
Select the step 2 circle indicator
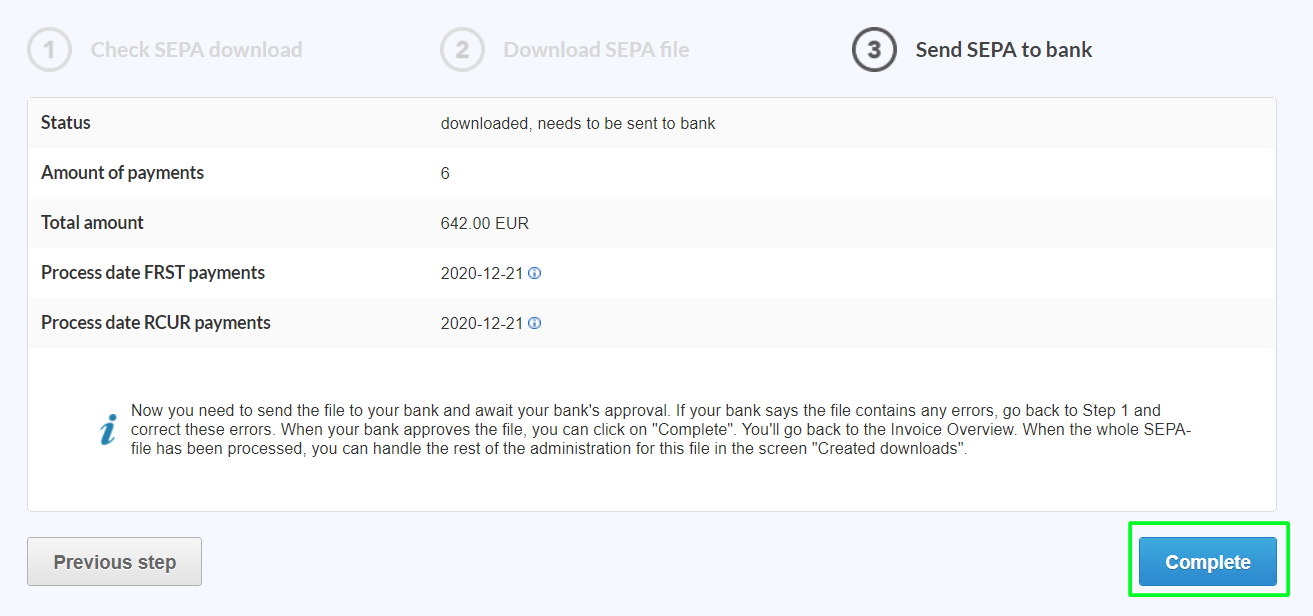click(x=462, y=49)
